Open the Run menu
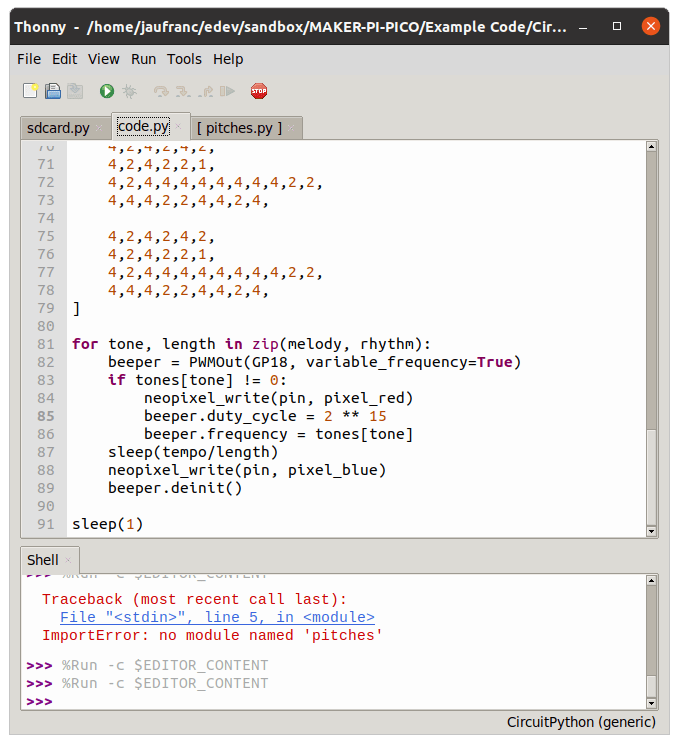679x744 pixels. point(143,59)
